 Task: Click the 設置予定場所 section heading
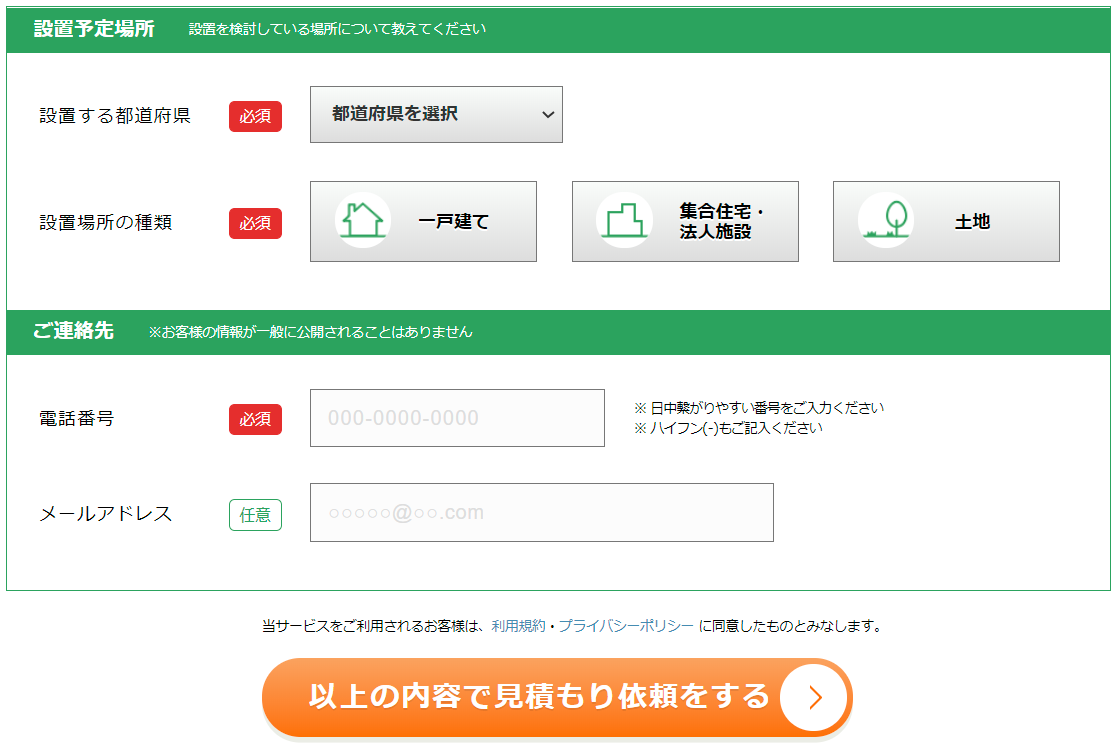94,29
